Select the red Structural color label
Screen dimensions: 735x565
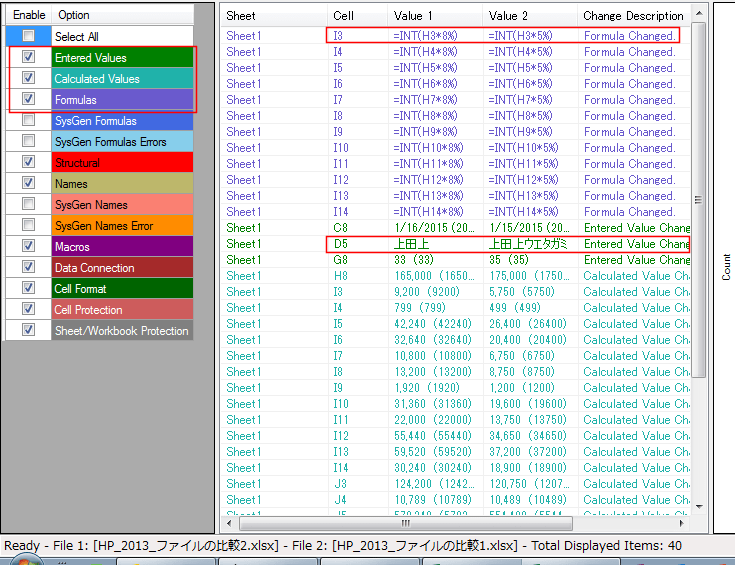(122, 163)
